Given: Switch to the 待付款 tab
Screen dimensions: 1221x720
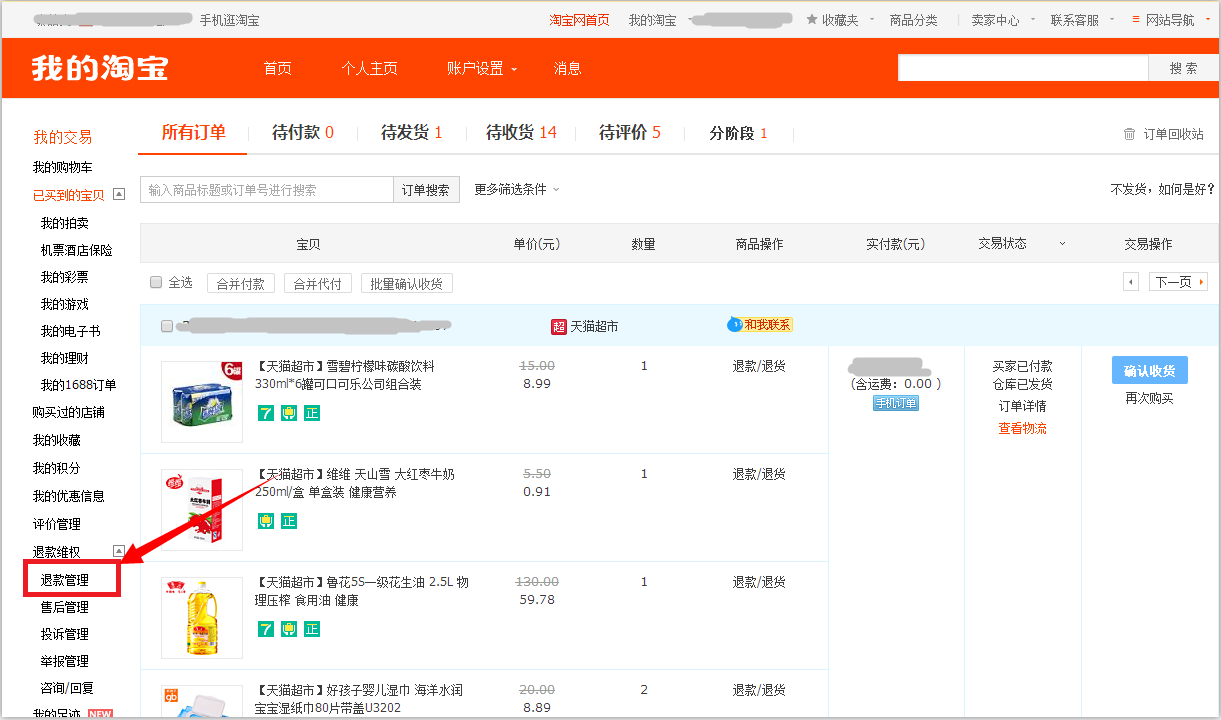Looking at the screenshot, I should tap(303, 132).
